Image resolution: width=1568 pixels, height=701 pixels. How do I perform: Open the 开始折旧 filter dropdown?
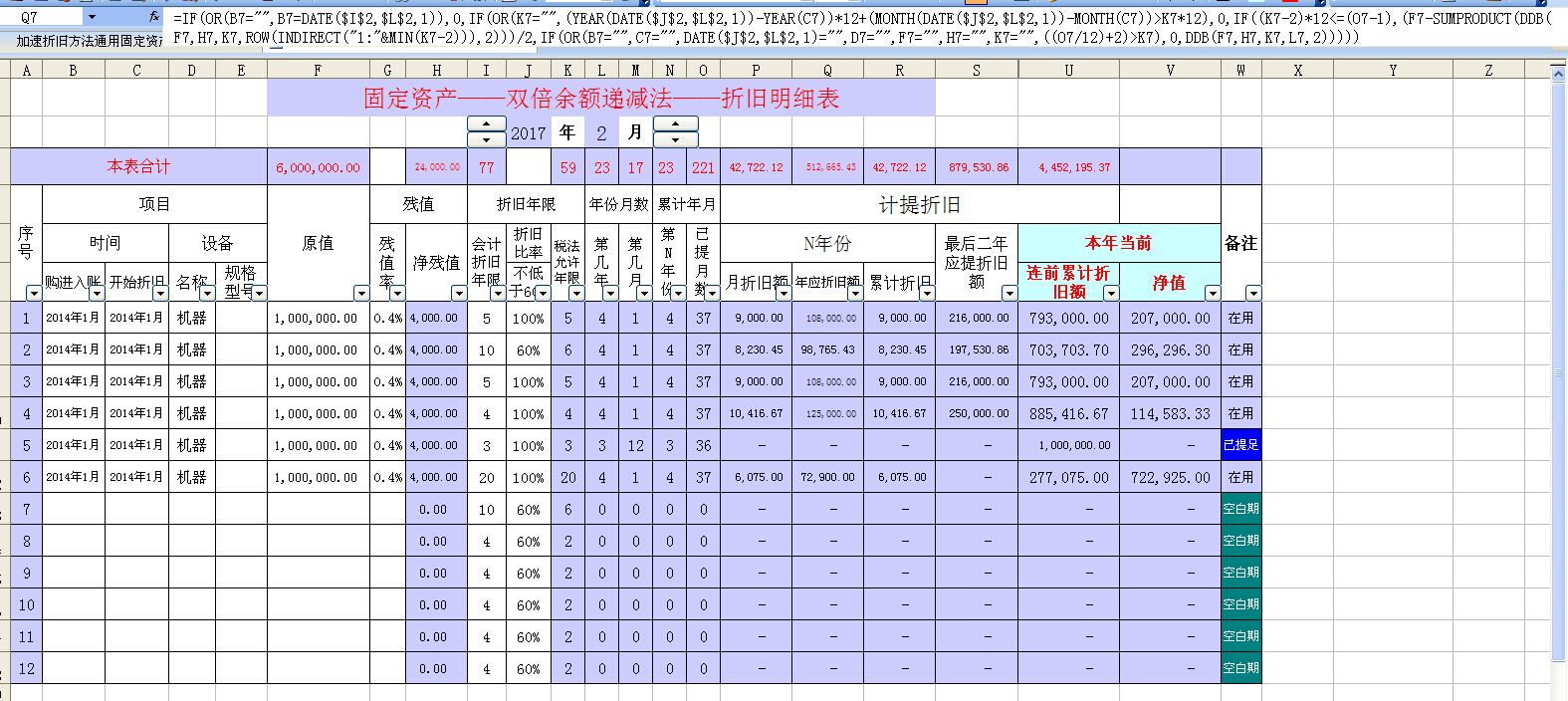tap(160, 293)
